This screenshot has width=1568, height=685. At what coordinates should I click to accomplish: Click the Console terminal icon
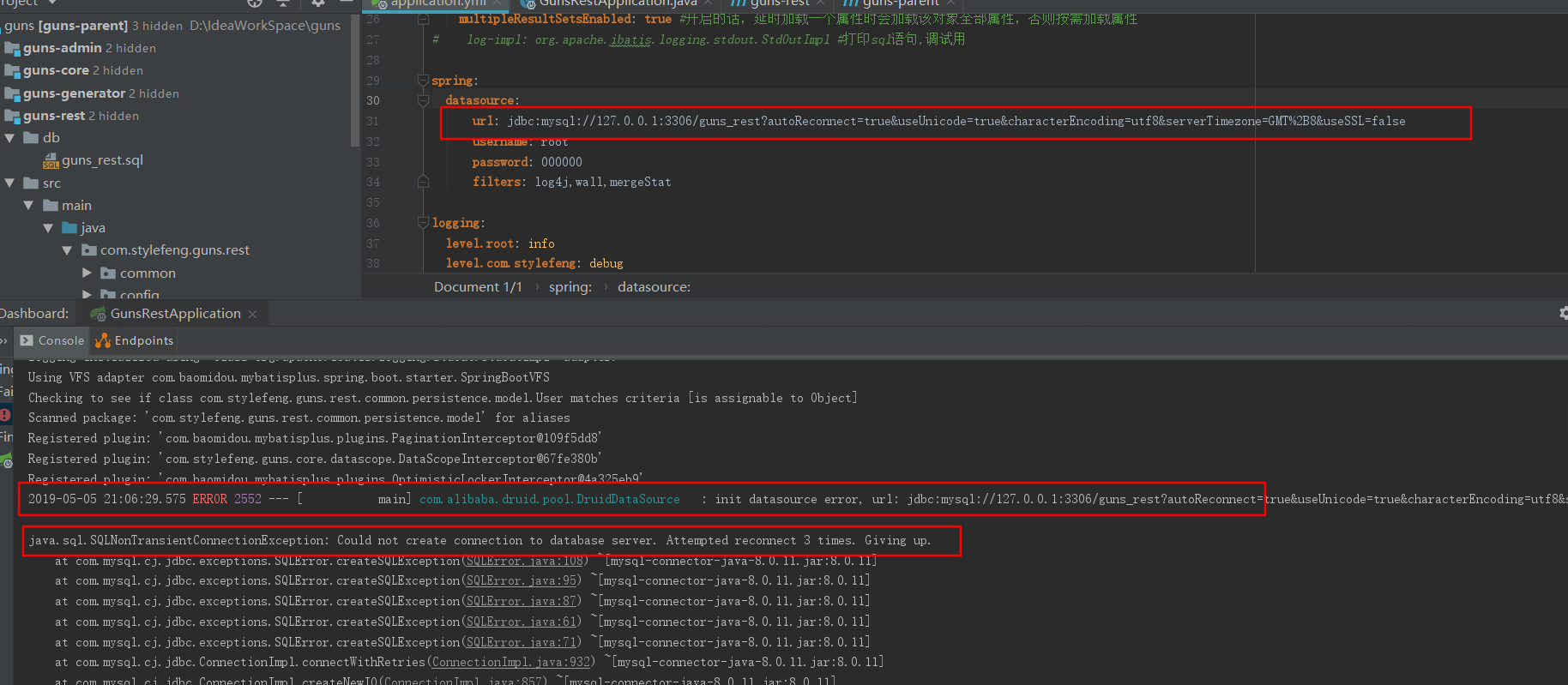click(x=27, y=340)
